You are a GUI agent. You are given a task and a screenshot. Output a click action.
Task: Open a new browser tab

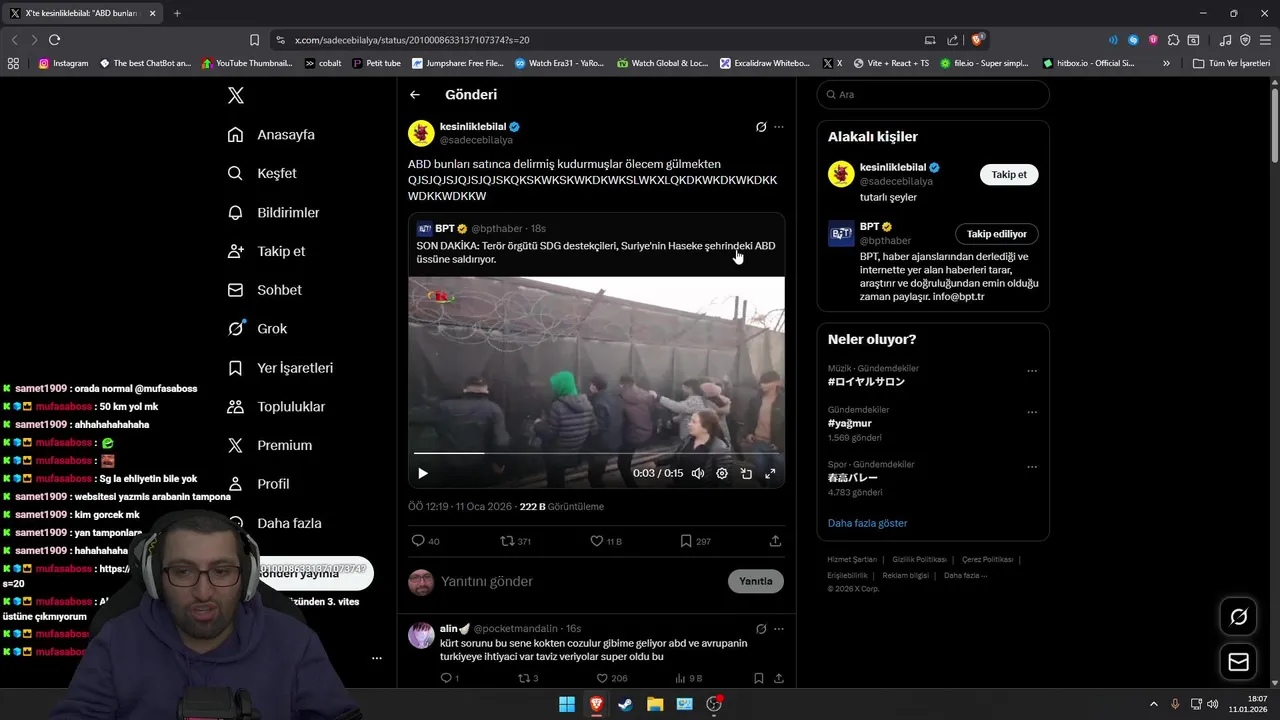pos(177,13)
